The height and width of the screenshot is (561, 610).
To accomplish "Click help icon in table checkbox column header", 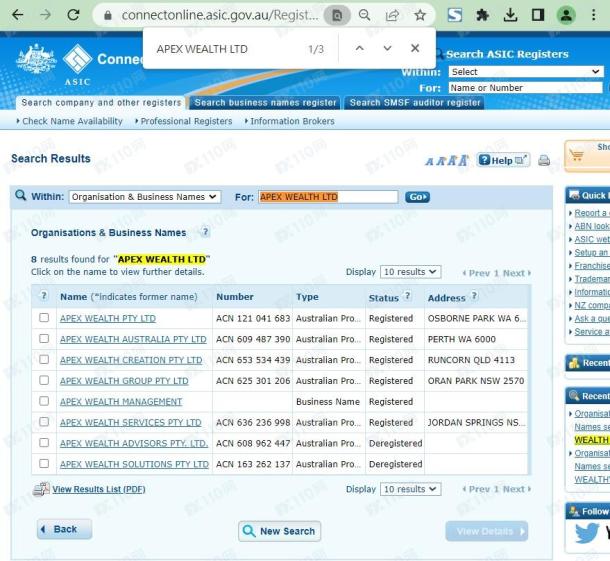I will (44, 296).
